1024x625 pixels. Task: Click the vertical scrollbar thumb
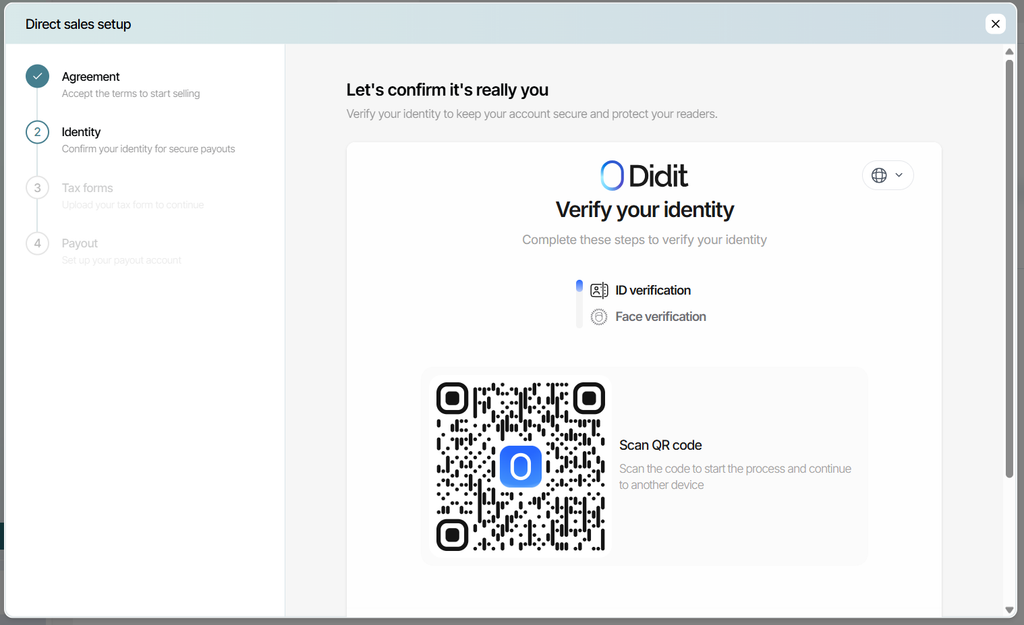1009,268
